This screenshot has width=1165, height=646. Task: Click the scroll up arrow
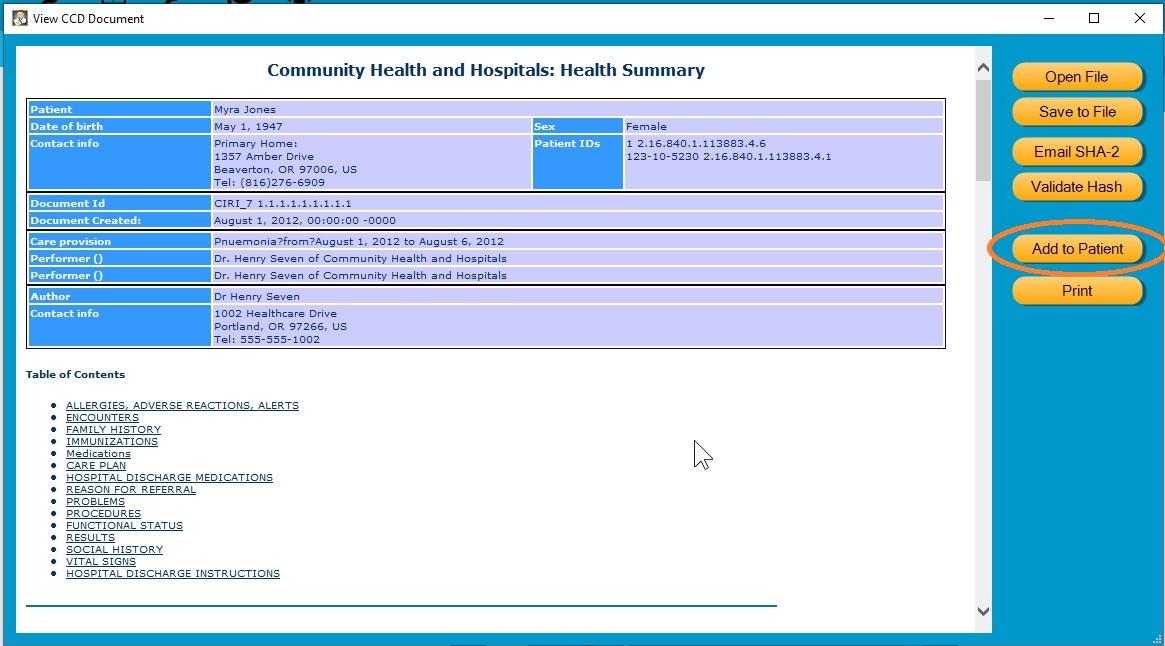pyautogui.click(x=983, y=68)
